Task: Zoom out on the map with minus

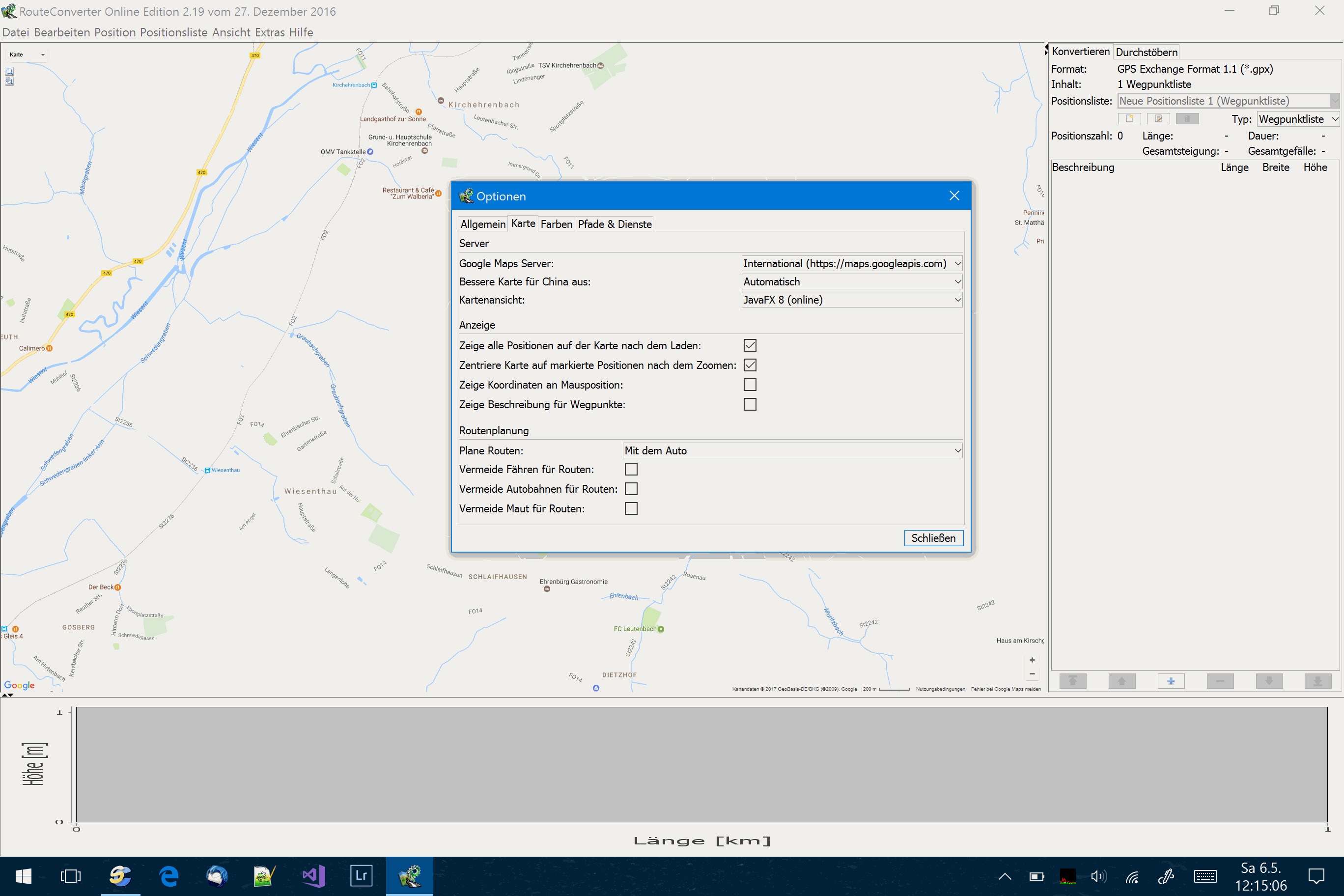Action: tap(1032, 673)
